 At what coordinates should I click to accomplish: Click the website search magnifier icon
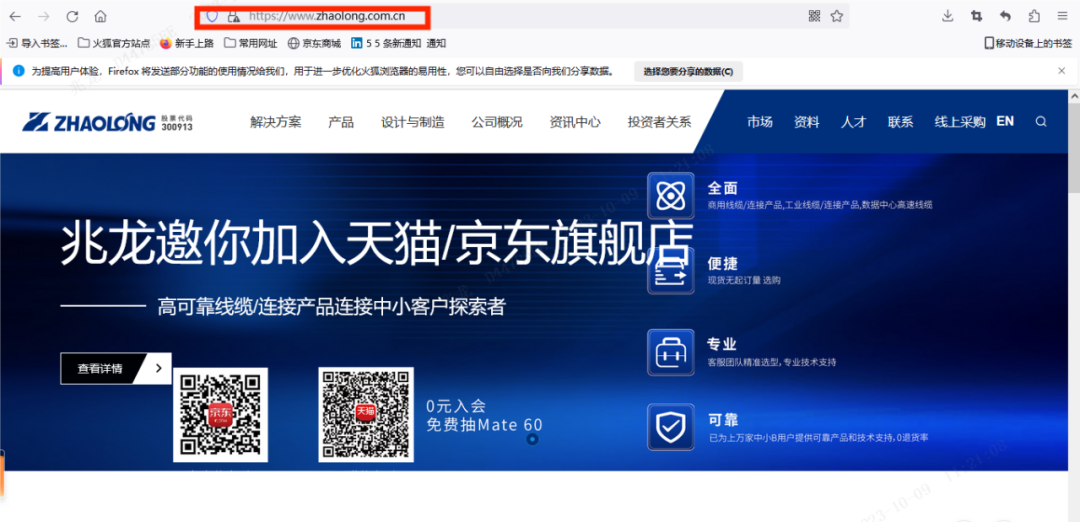1041,122
